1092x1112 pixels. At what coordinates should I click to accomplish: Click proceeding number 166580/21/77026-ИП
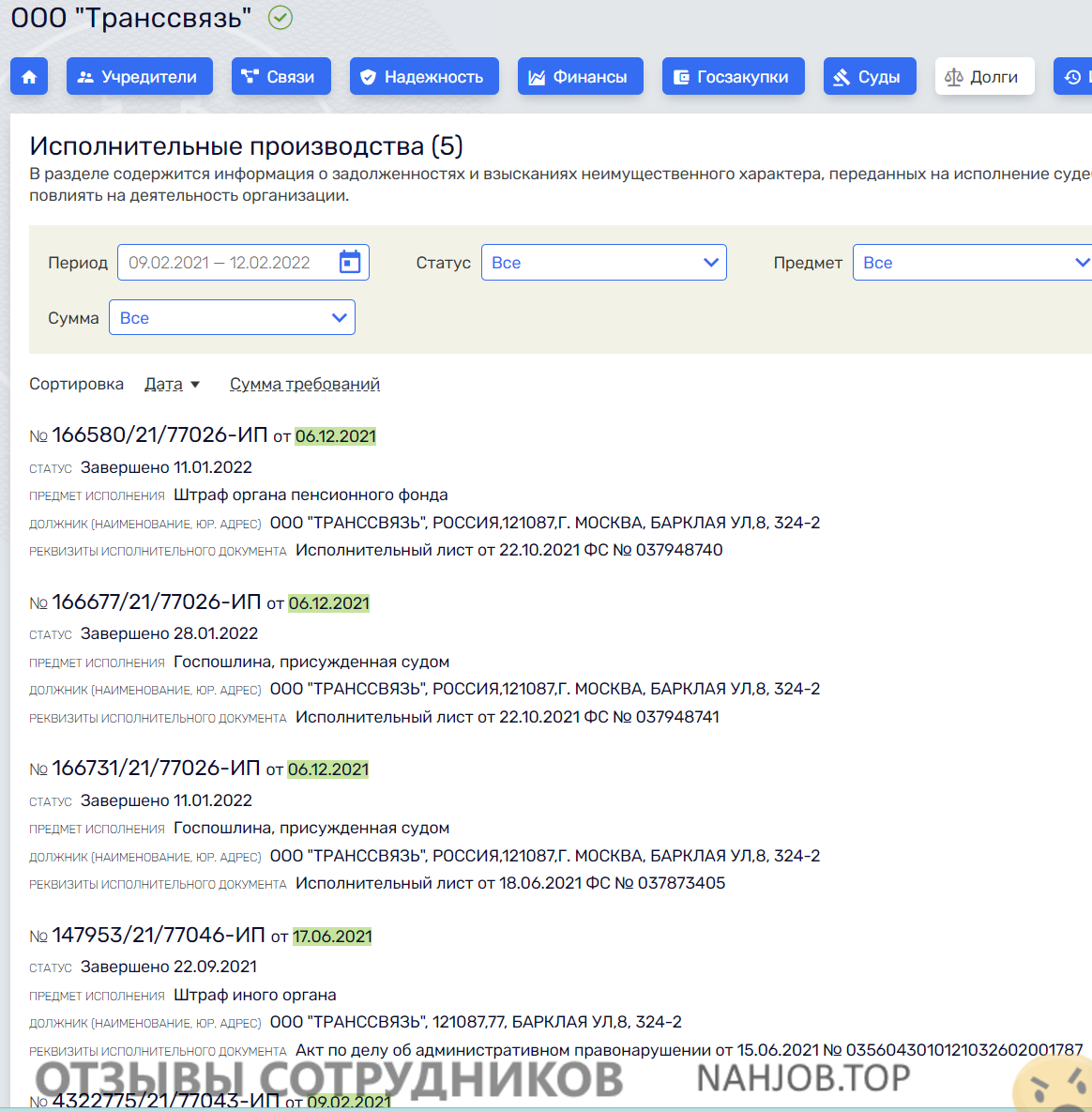point(159,434)
